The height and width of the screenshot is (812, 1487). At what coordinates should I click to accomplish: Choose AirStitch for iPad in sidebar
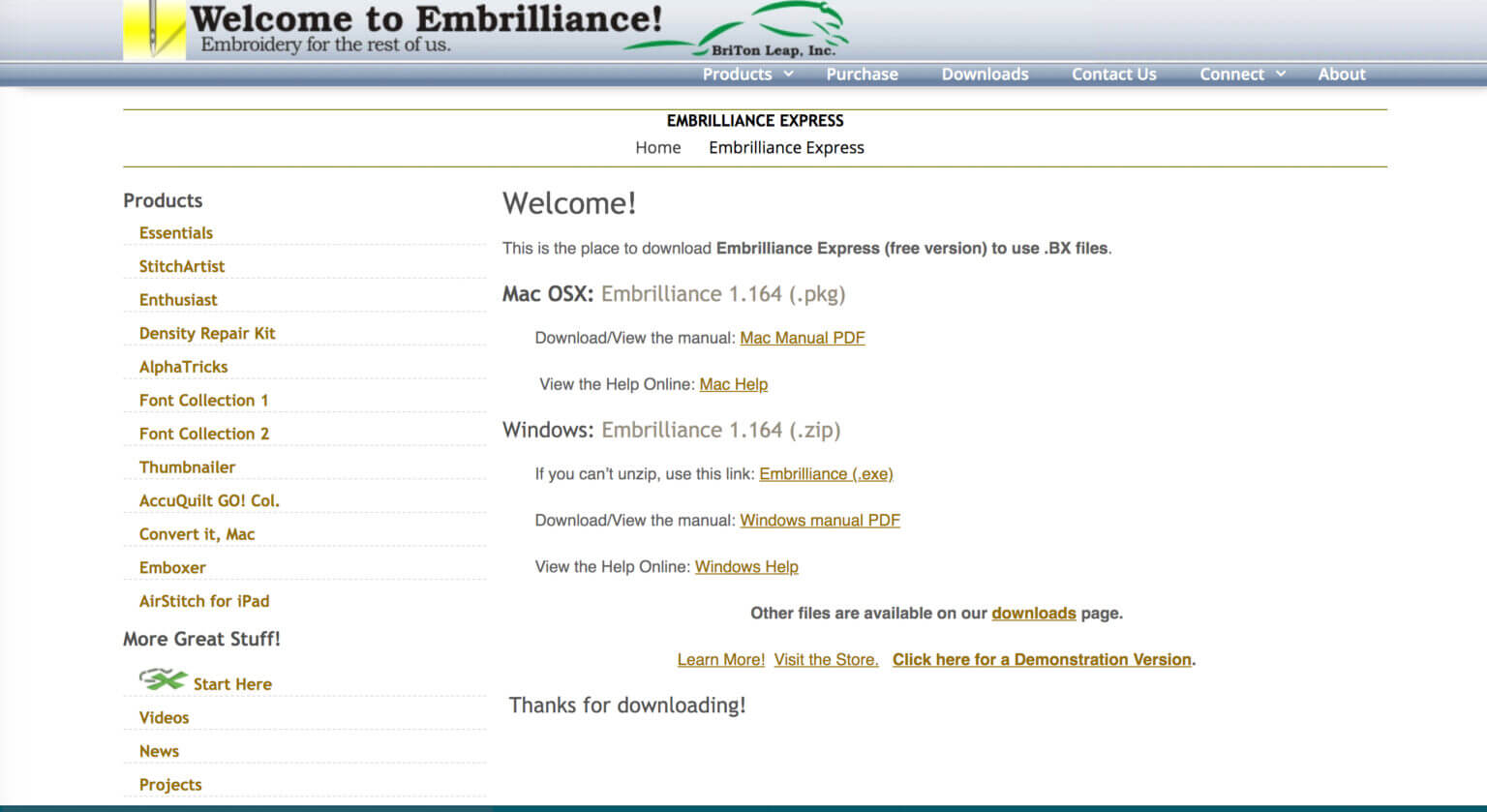coord(204,601)
